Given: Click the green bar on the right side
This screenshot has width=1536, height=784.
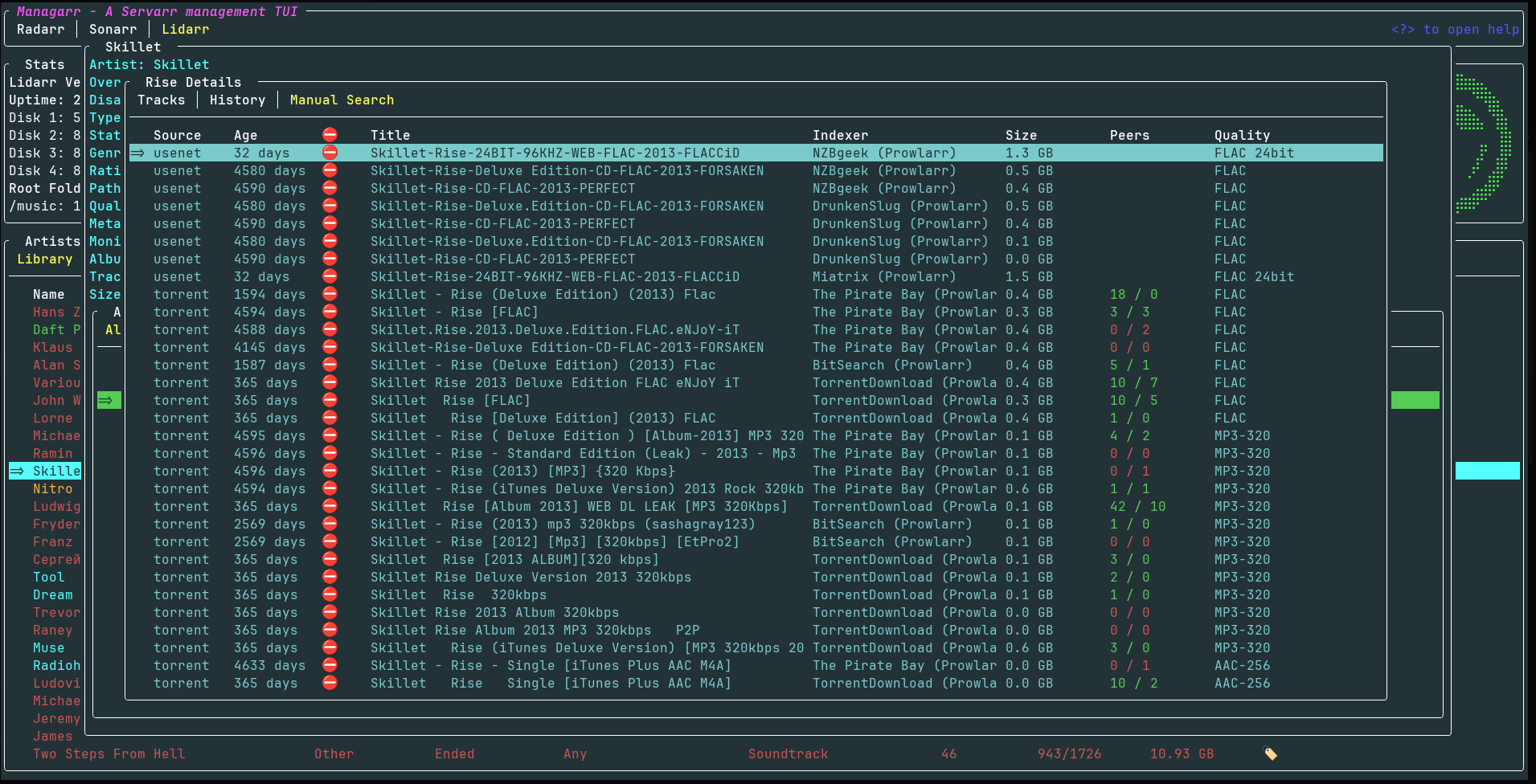Looking at the screenshot, I should [1415, 400].
